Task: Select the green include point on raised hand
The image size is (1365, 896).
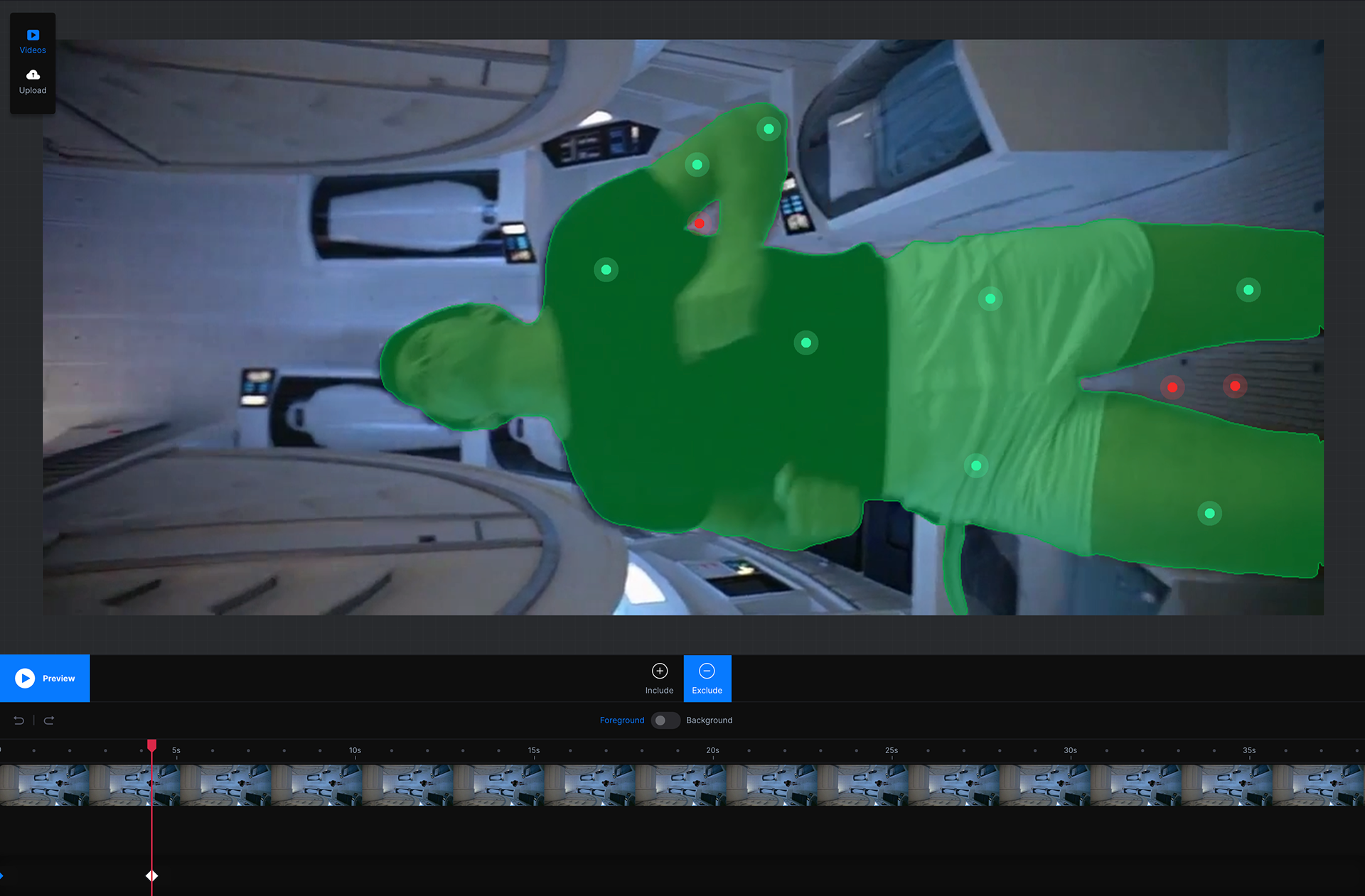Action: (769, 129)
